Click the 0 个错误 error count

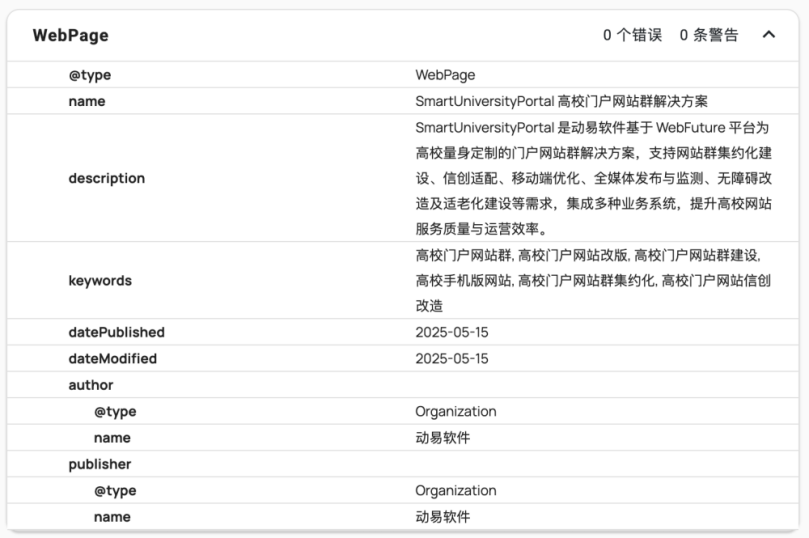click(632, 35)
